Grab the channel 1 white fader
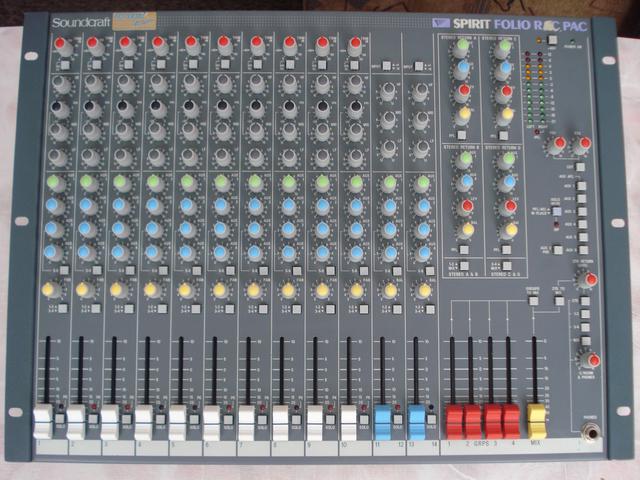This screenshot has width=640, height=480. point(44,418)
